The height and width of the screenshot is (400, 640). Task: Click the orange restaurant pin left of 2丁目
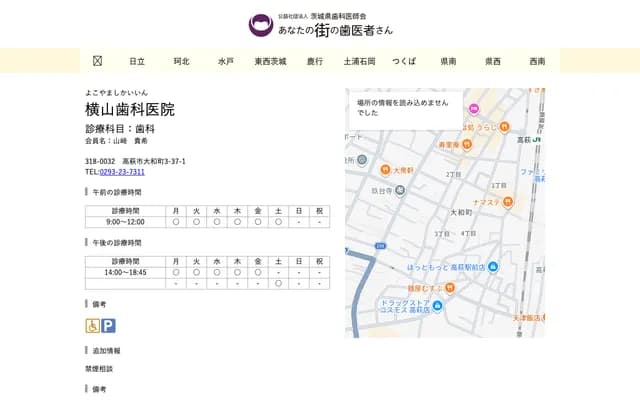point(385,170)
